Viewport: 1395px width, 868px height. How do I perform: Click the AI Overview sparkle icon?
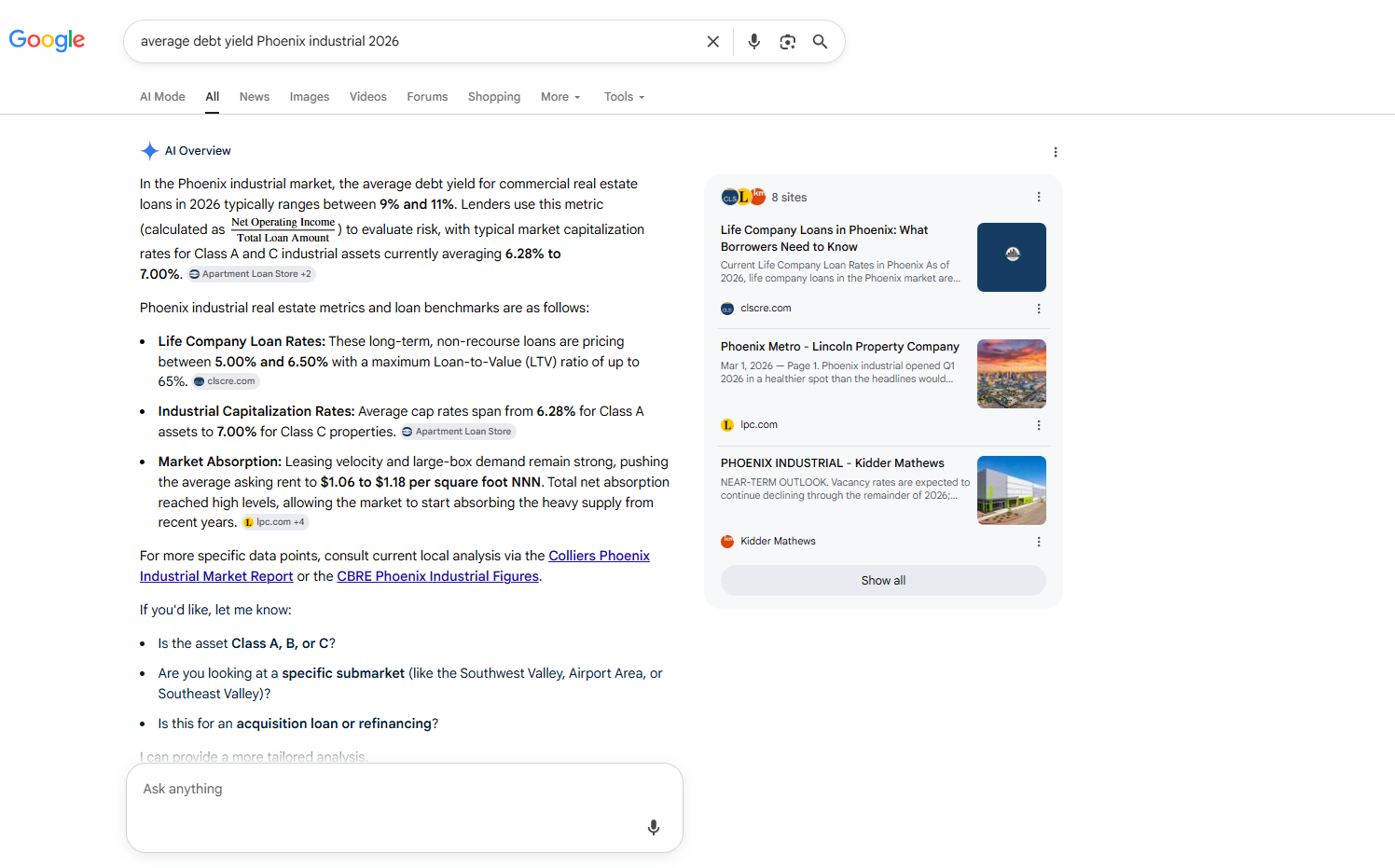tap(149, 151)
